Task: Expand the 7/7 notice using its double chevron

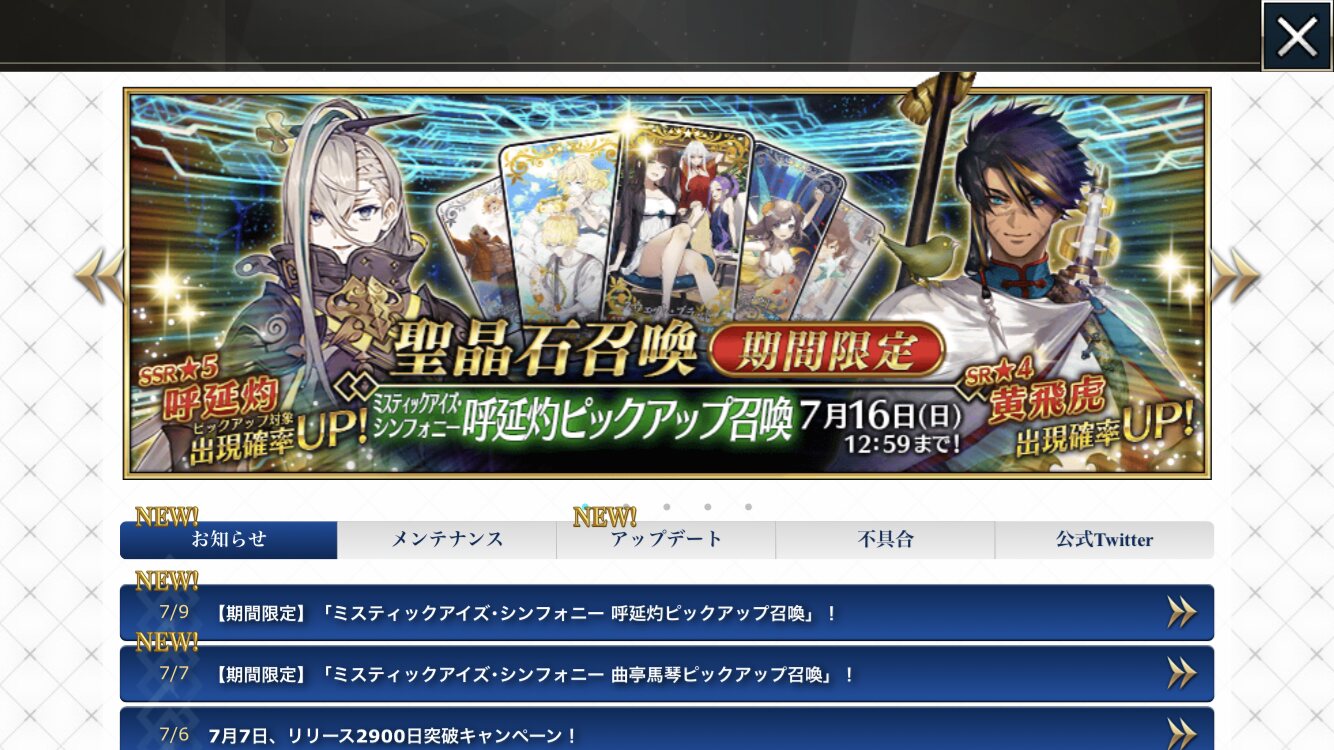Action: pyautogui.click(x=1182, y=674)
